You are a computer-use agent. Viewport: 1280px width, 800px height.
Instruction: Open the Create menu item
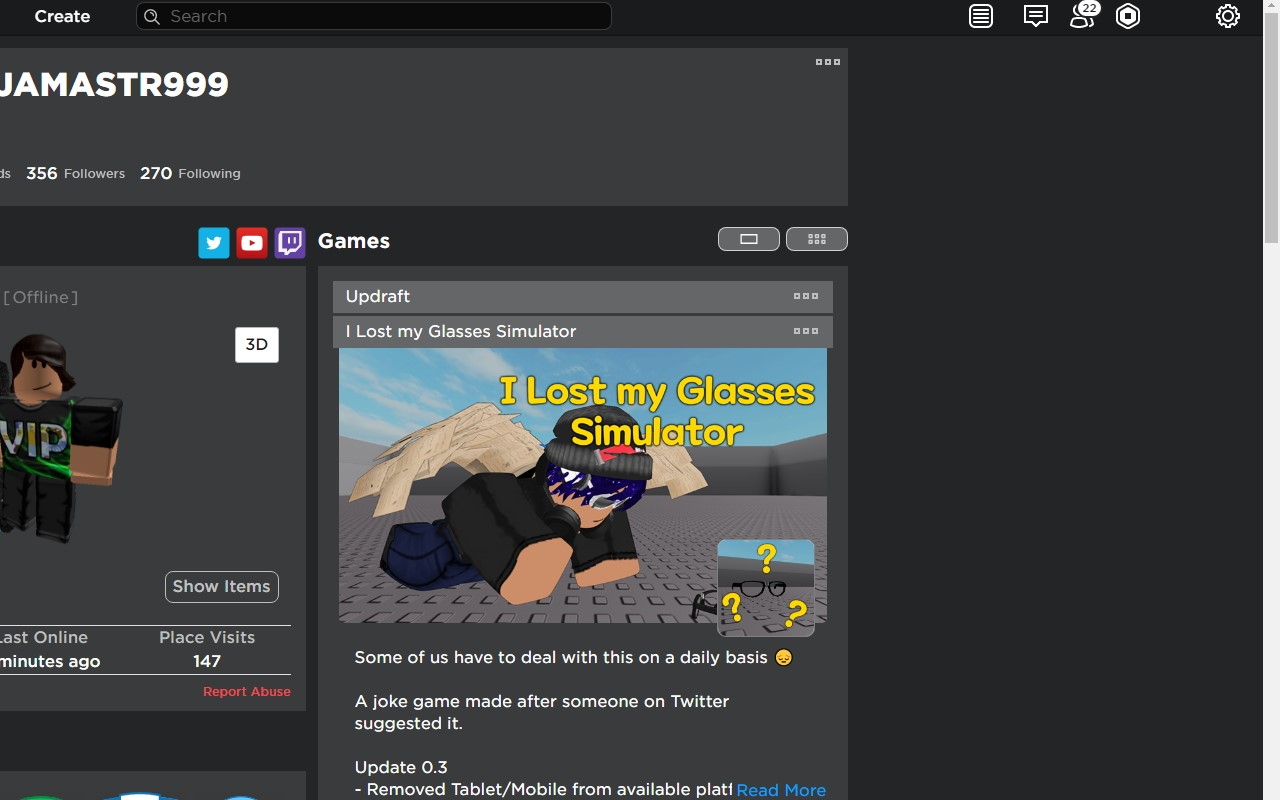62,16
